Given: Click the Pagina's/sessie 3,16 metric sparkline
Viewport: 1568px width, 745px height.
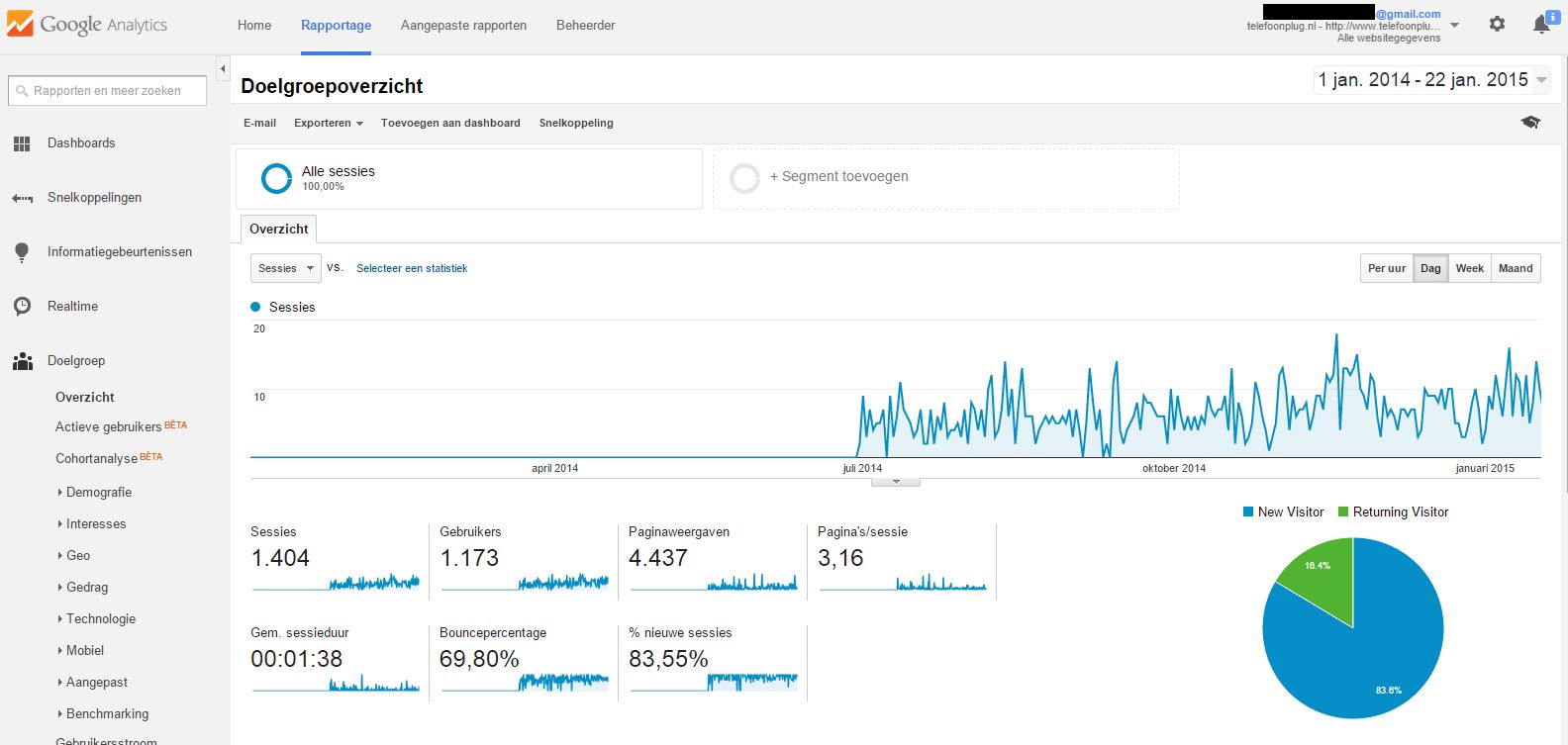Looking at the screenshot, I should coord(903,582).
